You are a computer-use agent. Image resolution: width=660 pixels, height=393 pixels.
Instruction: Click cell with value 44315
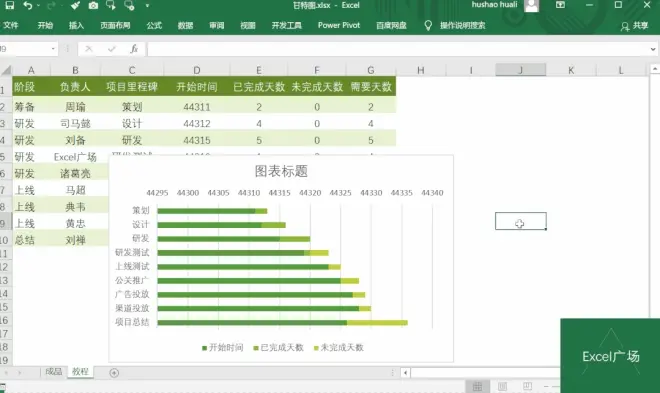pyautogui.click(x=197, y=140)
